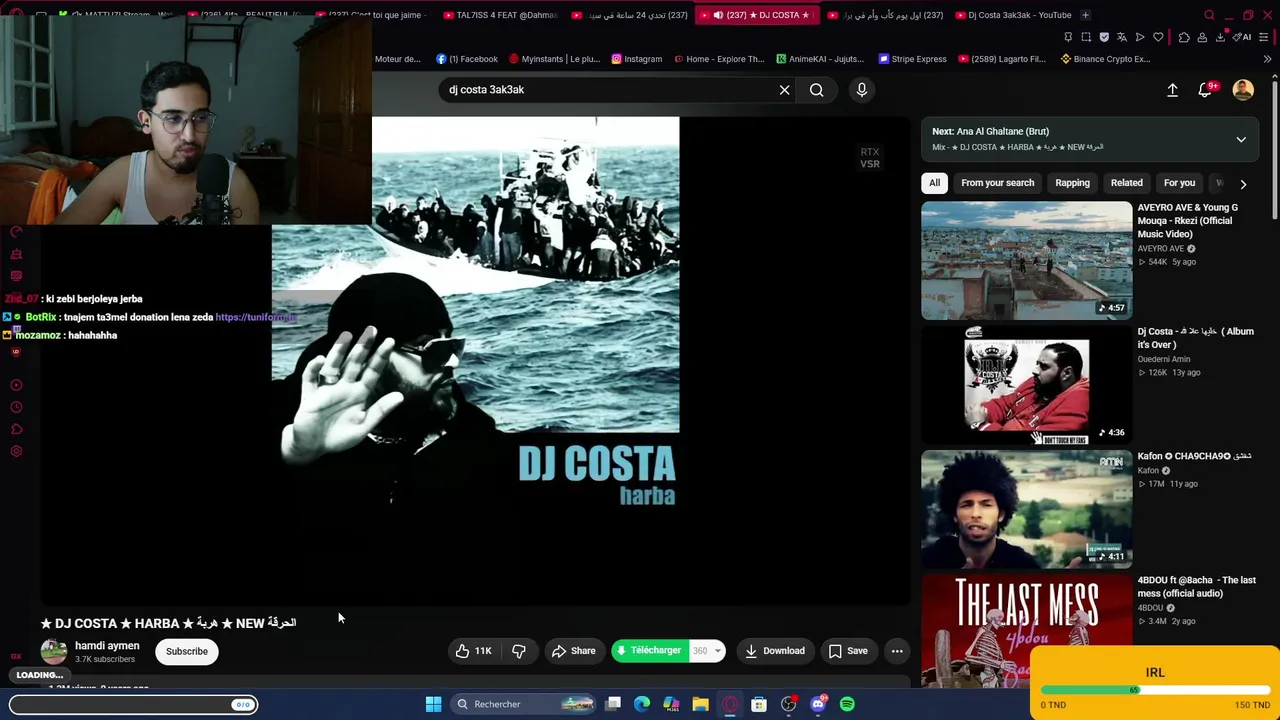Open the Facebook bookmark
Image resolution: width=1280 pixels, height=720 pixels.
pyautogui.click(x=467, y=59)
